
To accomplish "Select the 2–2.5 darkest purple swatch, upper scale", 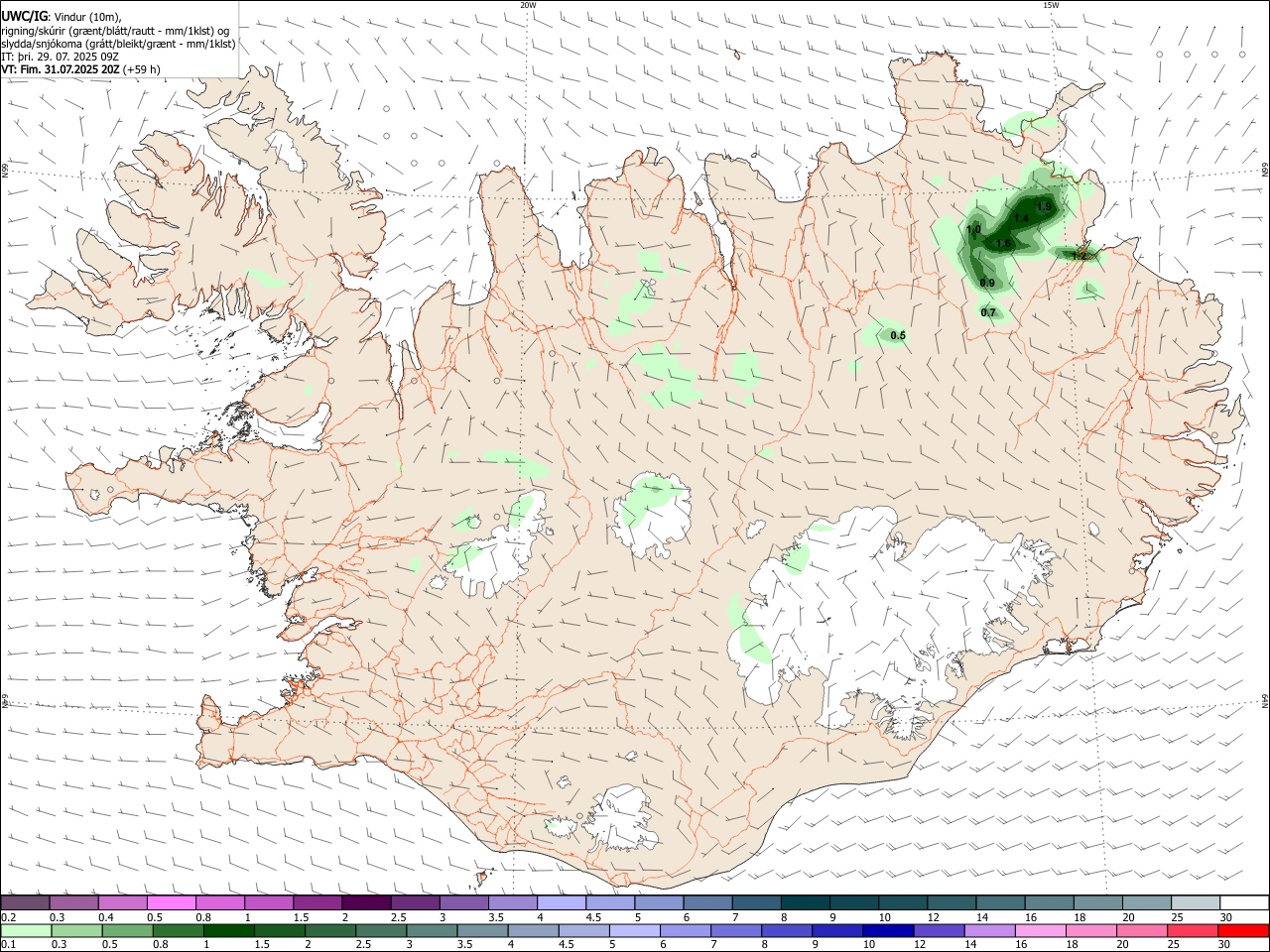I will (x=366, y=903).
